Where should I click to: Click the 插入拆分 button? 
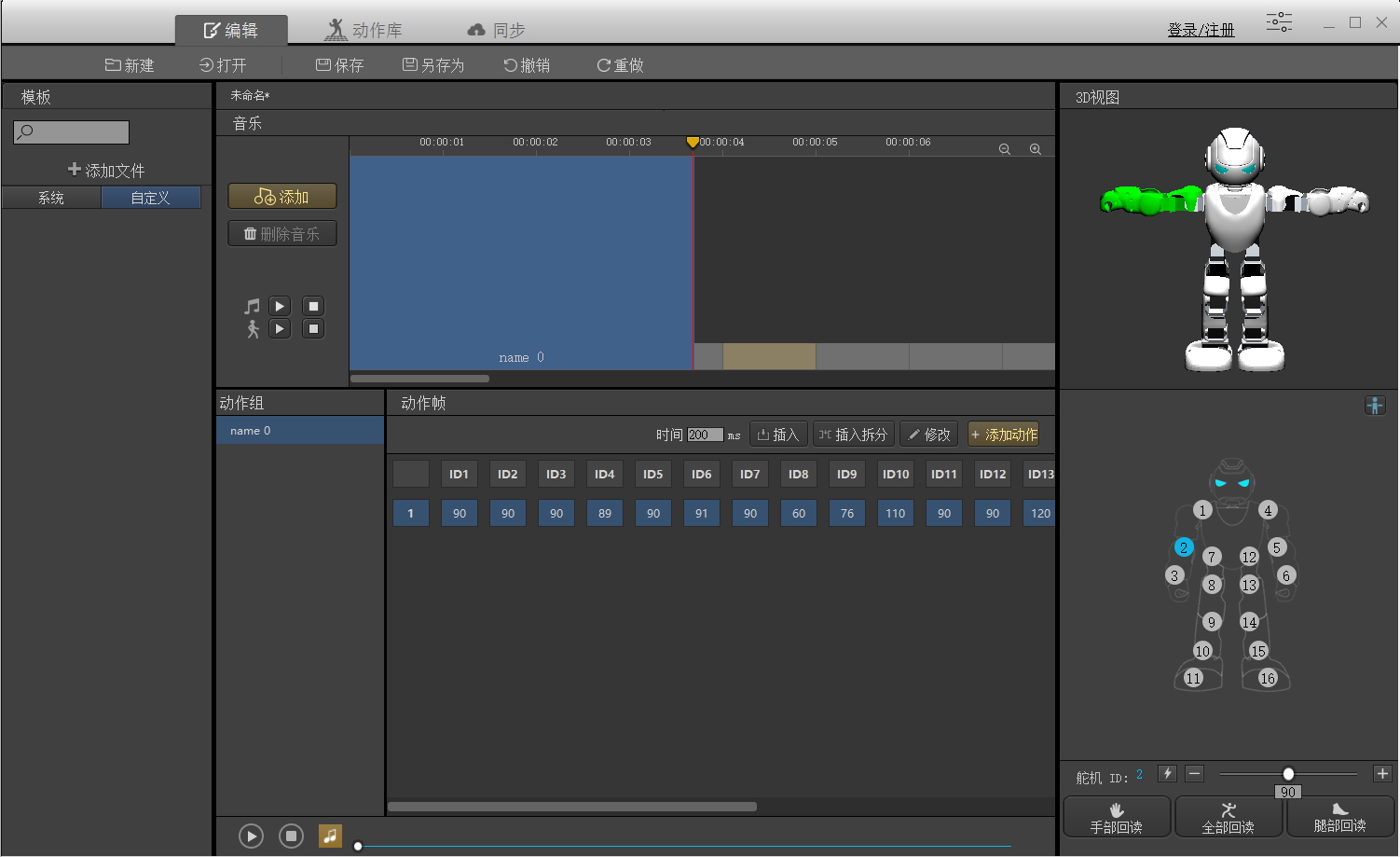(x=853, y=435)
